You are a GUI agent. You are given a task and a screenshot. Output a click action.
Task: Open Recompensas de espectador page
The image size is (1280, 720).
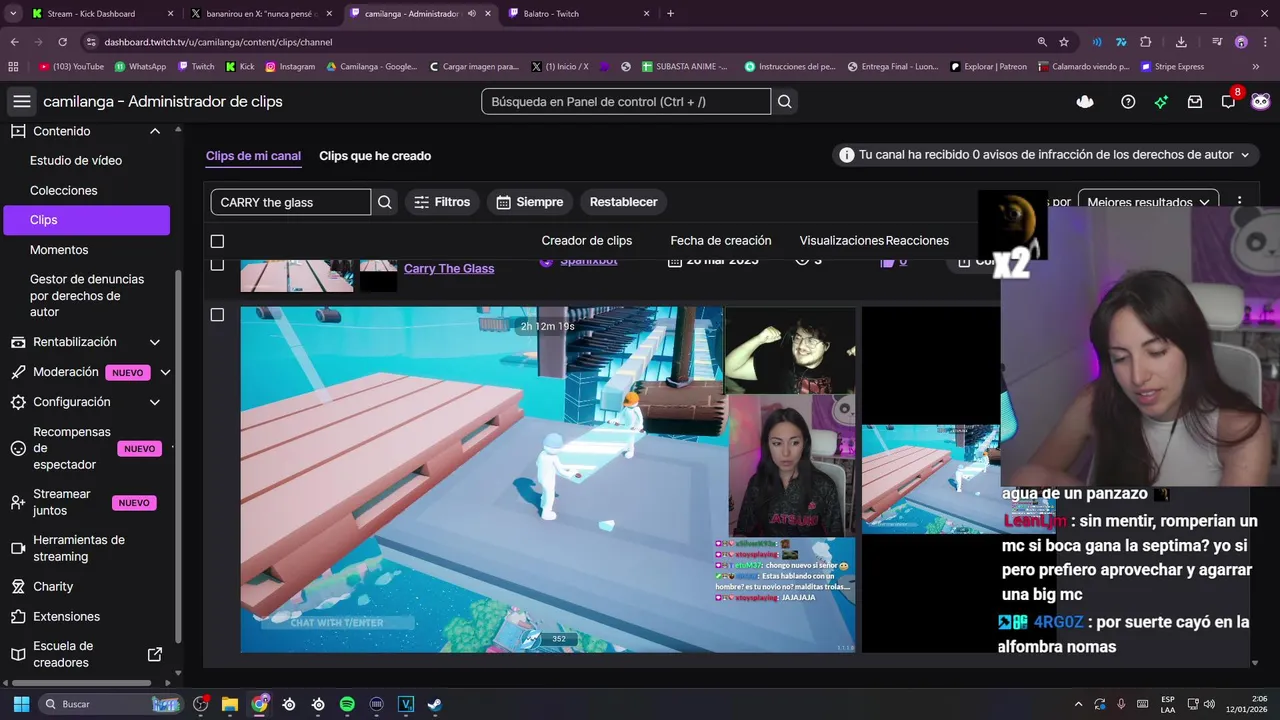72,448
